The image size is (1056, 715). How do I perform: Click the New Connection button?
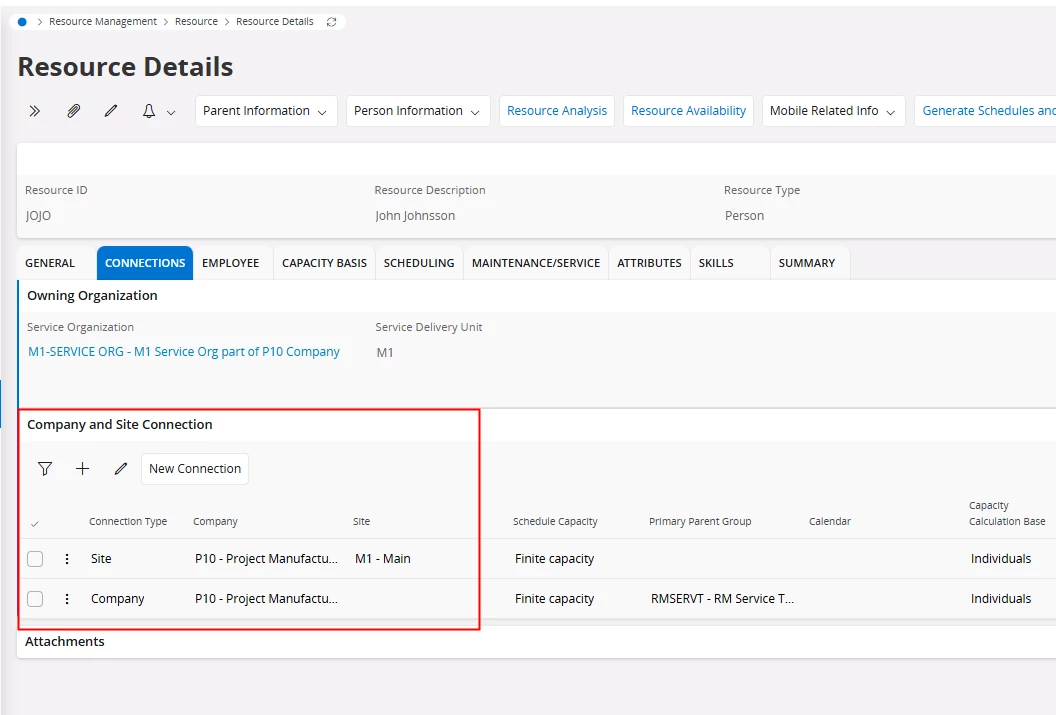point(195,469)
